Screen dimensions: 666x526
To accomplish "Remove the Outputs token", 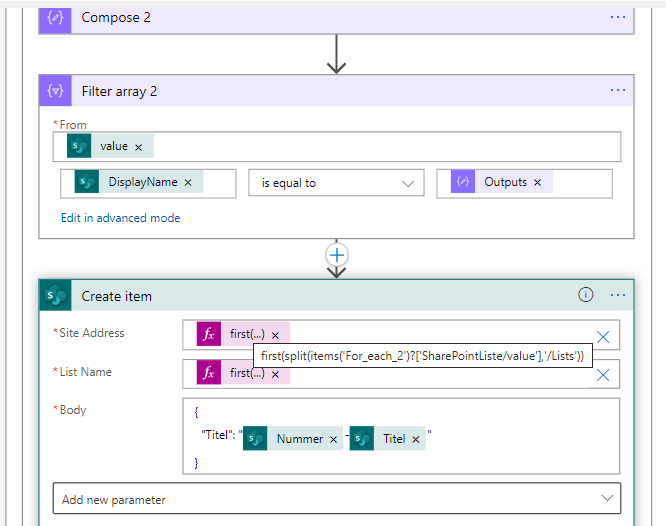I will point(537,183).
